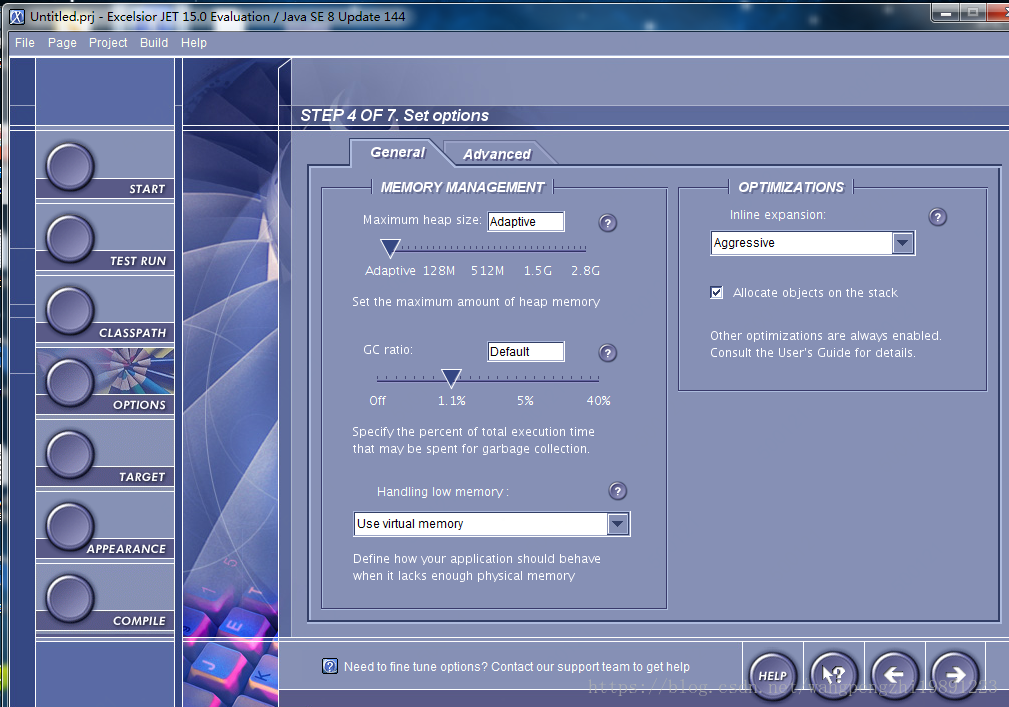
Task: Click the Excelsior JET title bar icon
Action: [x=17, y=17]
